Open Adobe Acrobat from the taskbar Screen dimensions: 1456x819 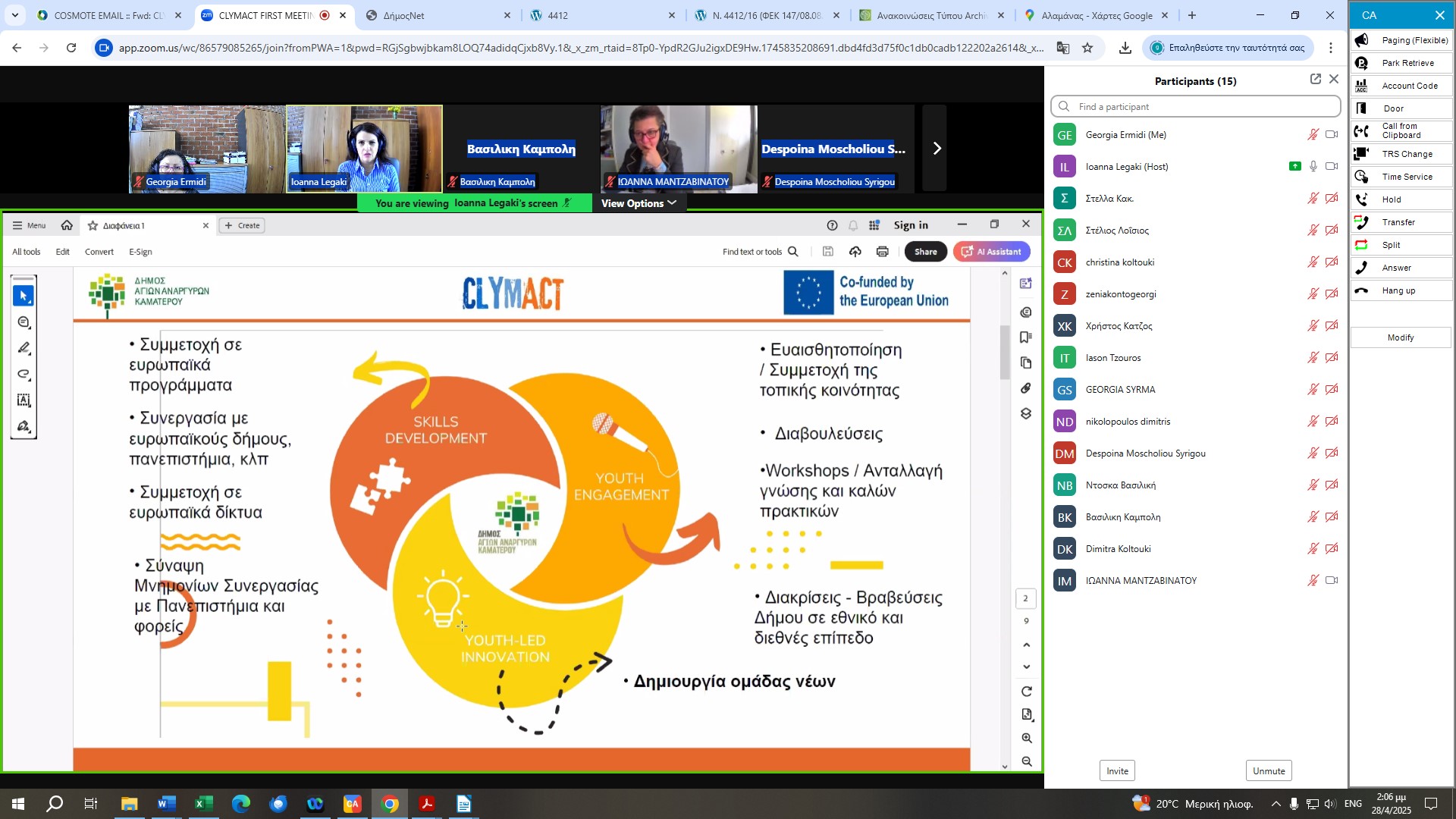pyautogui.click(x=427, y=804)
